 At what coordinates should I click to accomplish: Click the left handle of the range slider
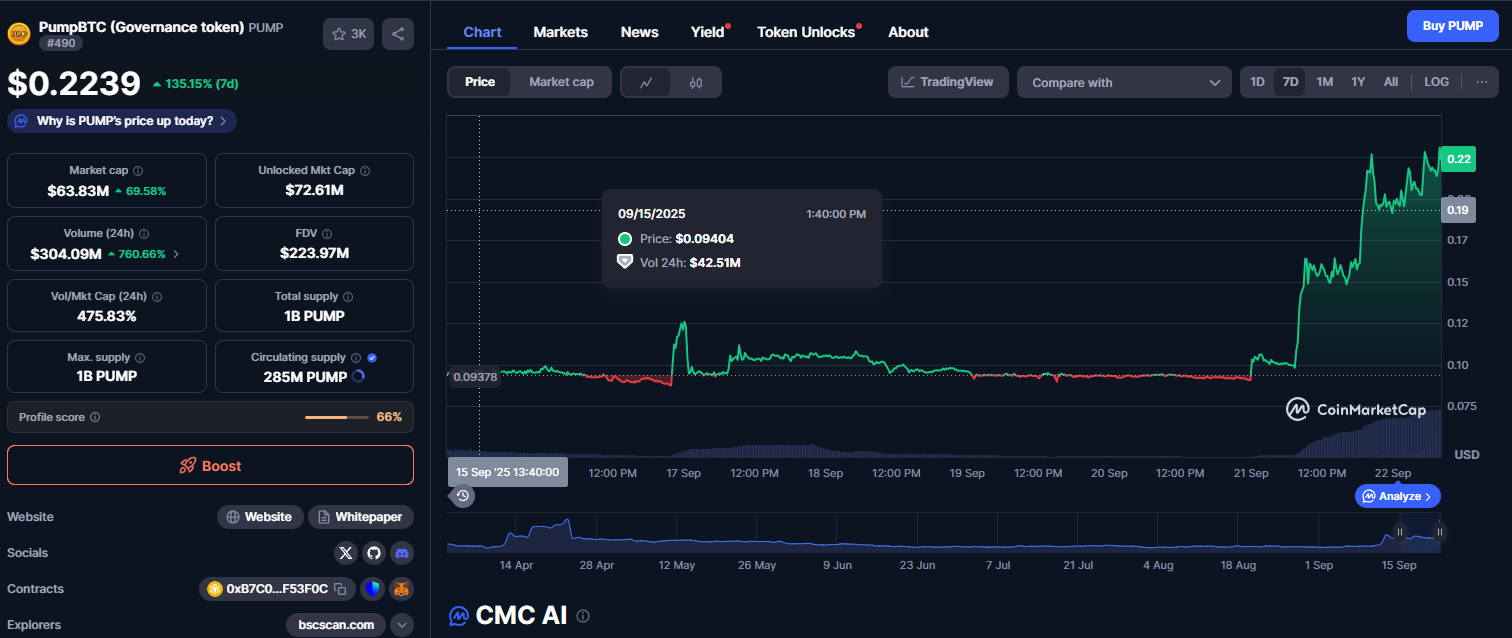tap(1399, 532)
